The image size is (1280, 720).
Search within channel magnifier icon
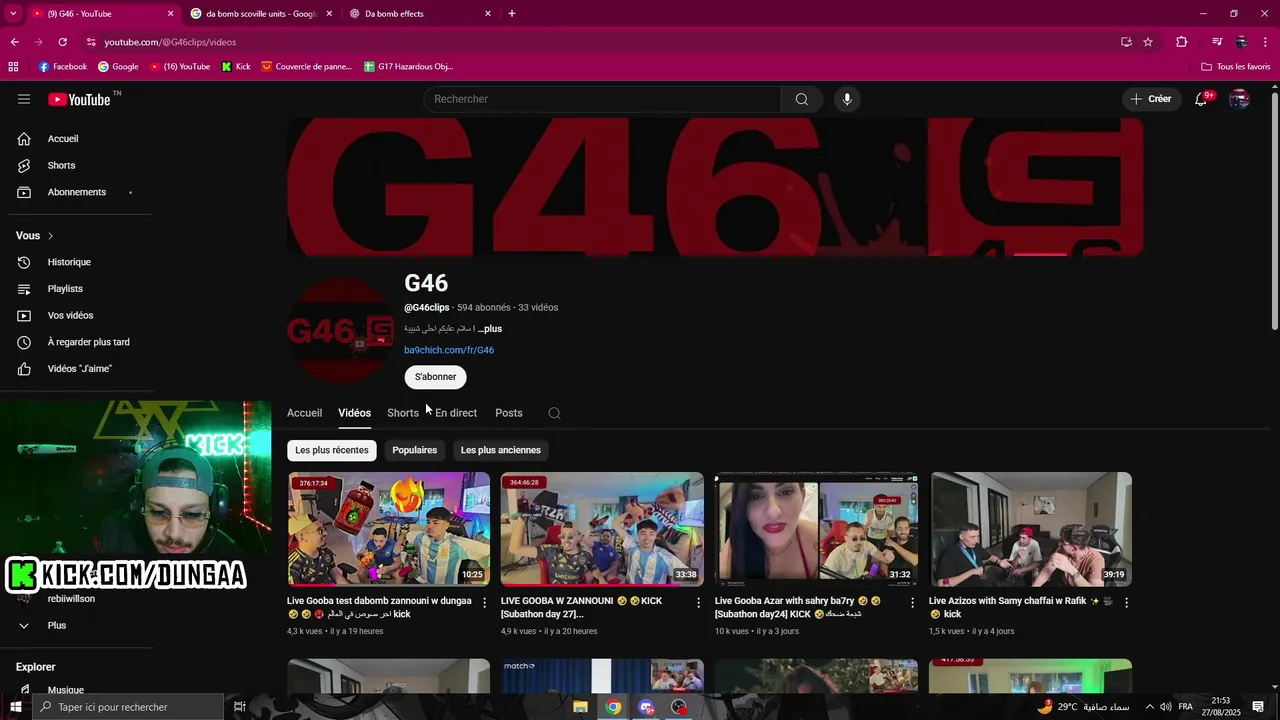click(x=554, y=413)
